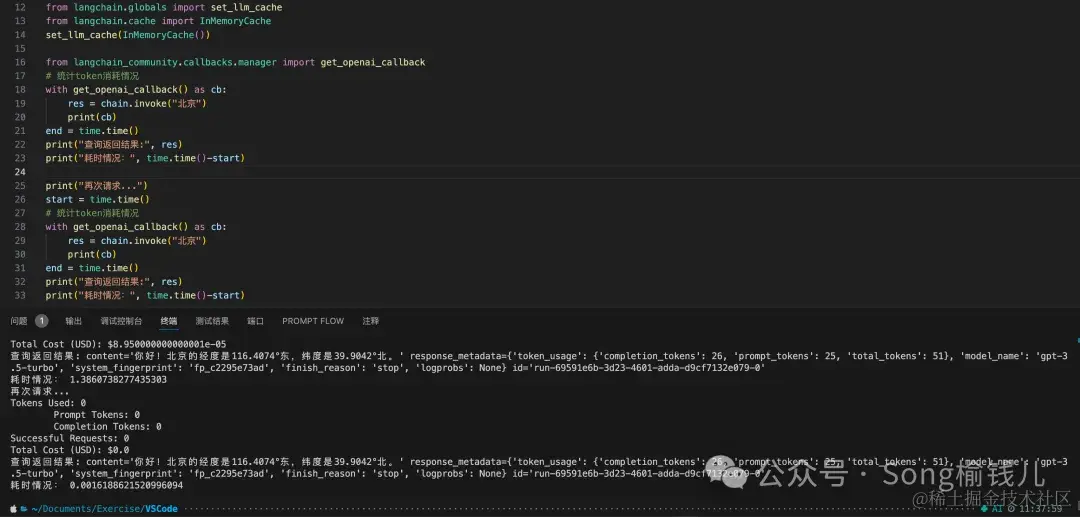
Task: Click 'start = time.time()' on line 26
Action: 98,200
